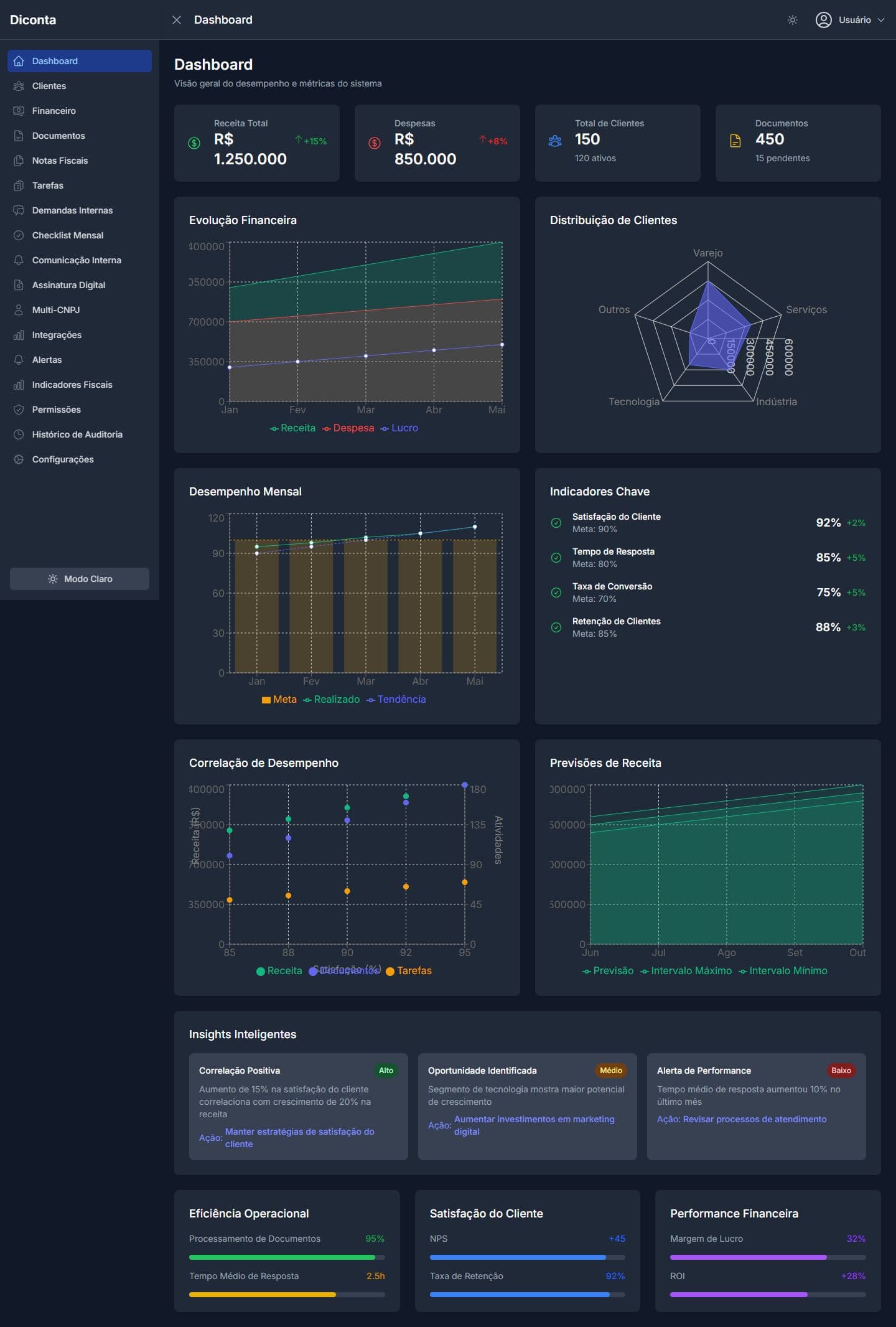The image size is (896, 1327).
Task: Expand the Usuário dropdown chevron
Action: point(880,20)
